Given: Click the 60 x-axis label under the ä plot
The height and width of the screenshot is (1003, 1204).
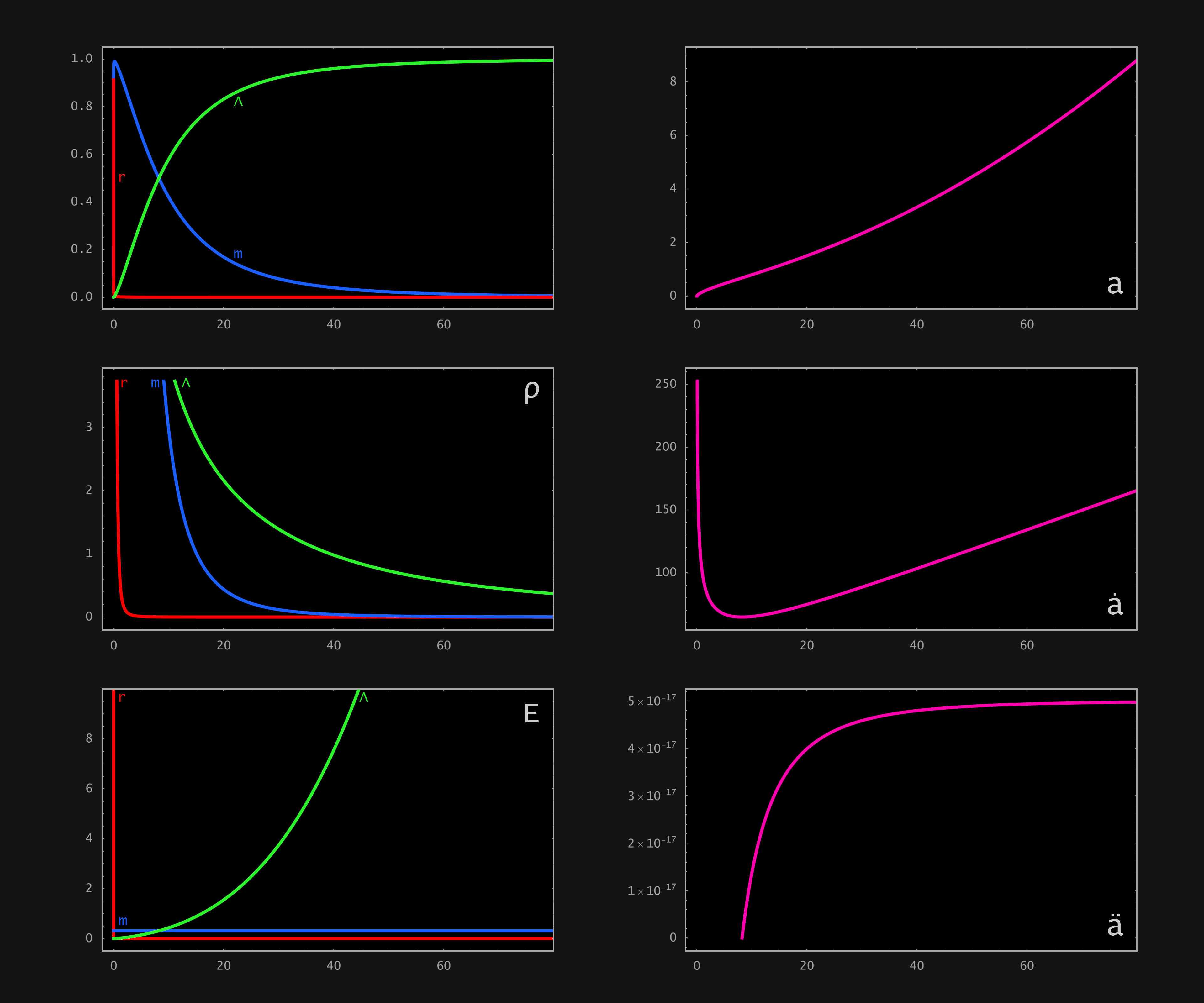Looking at the screenshot, I should click(1026, 966).
